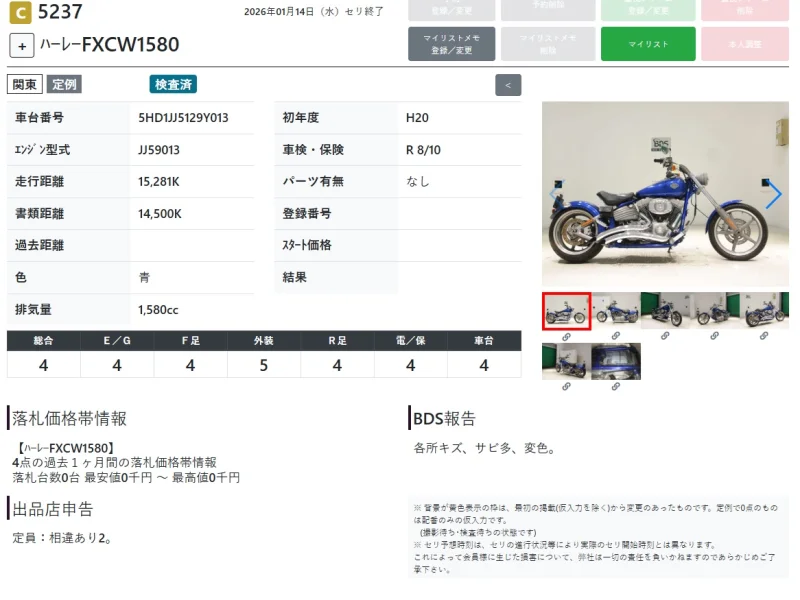Click the 落札価格帯情報 heading

click(x=69, y=418)
